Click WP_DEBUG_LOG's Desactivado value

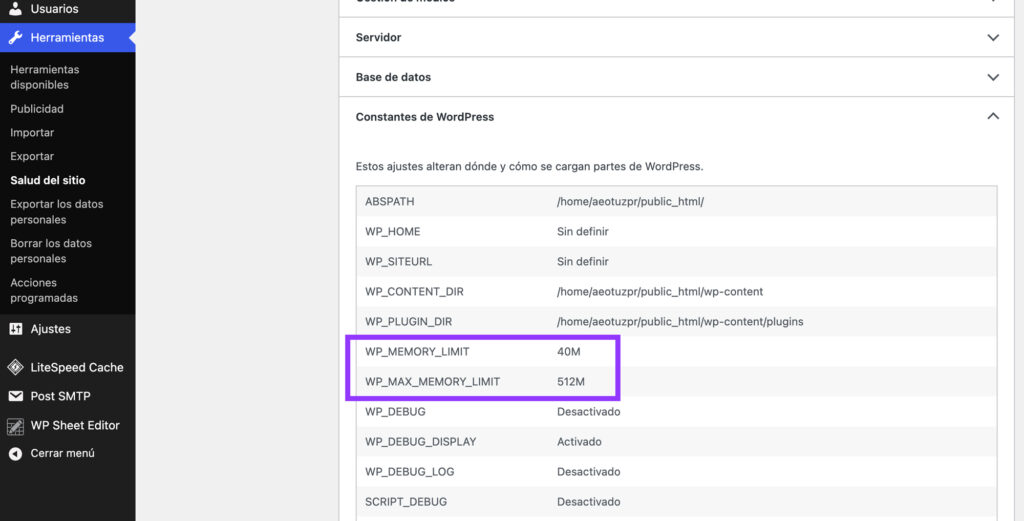coord(588,472)
